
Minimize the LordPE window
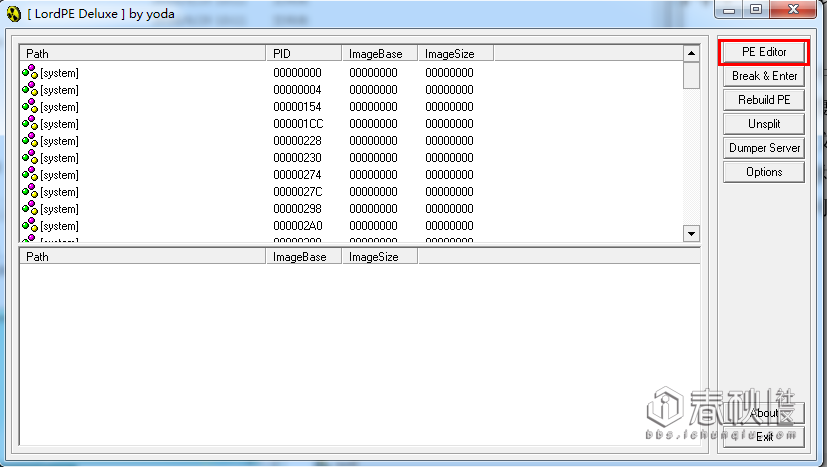pos(729,9)
